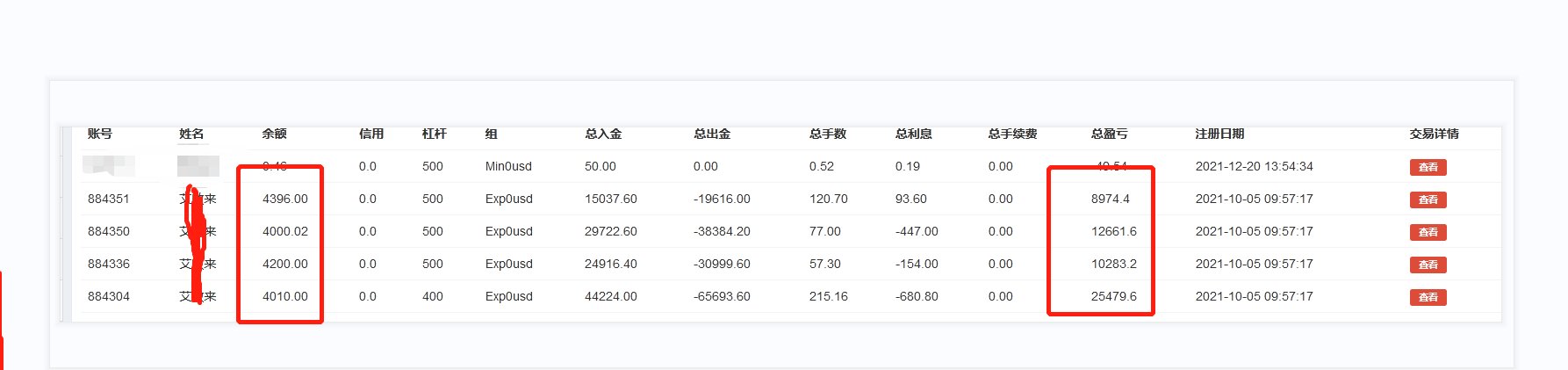This screenshot has width=1568, height=370.
Task: Click total profit value 25479.6
Action: (1113, 296)
